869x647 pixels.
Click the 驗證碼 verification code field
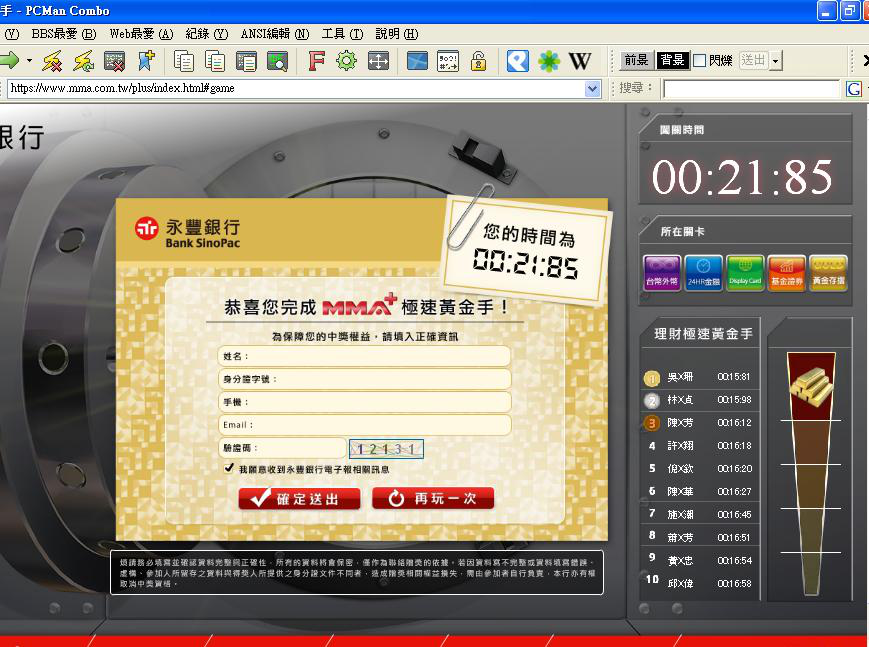[282, 448]
